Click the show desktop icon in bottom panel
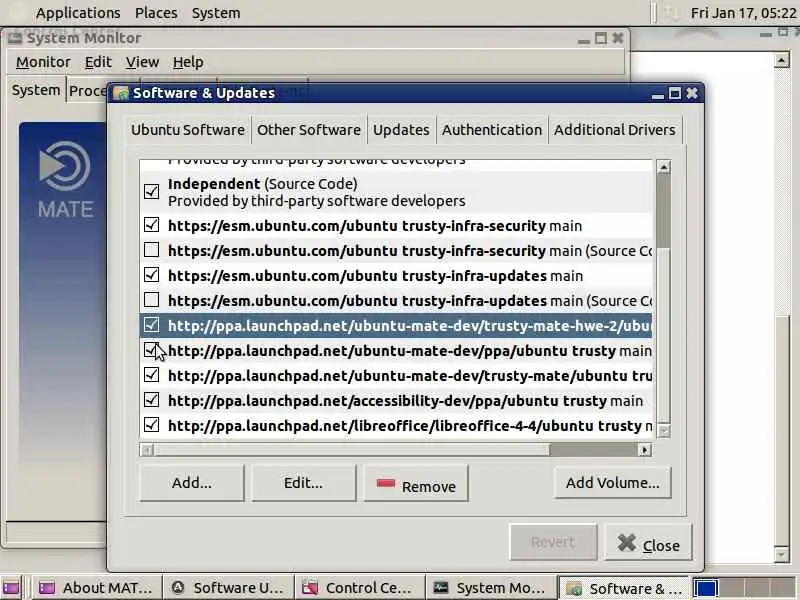This screenshot has height=600, width=800. 11,588
